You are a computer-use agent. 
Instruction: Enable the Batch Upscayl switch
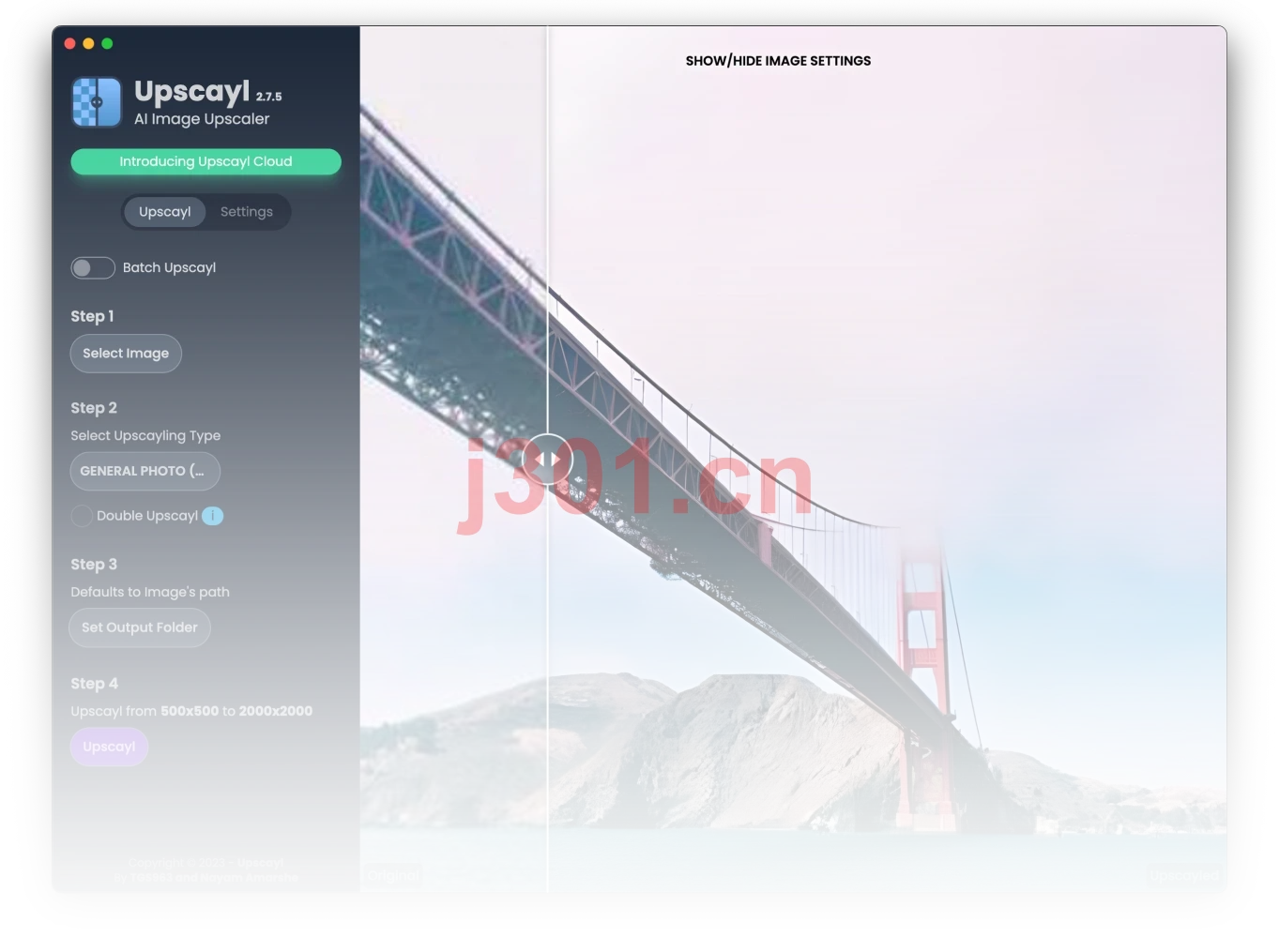93,268
